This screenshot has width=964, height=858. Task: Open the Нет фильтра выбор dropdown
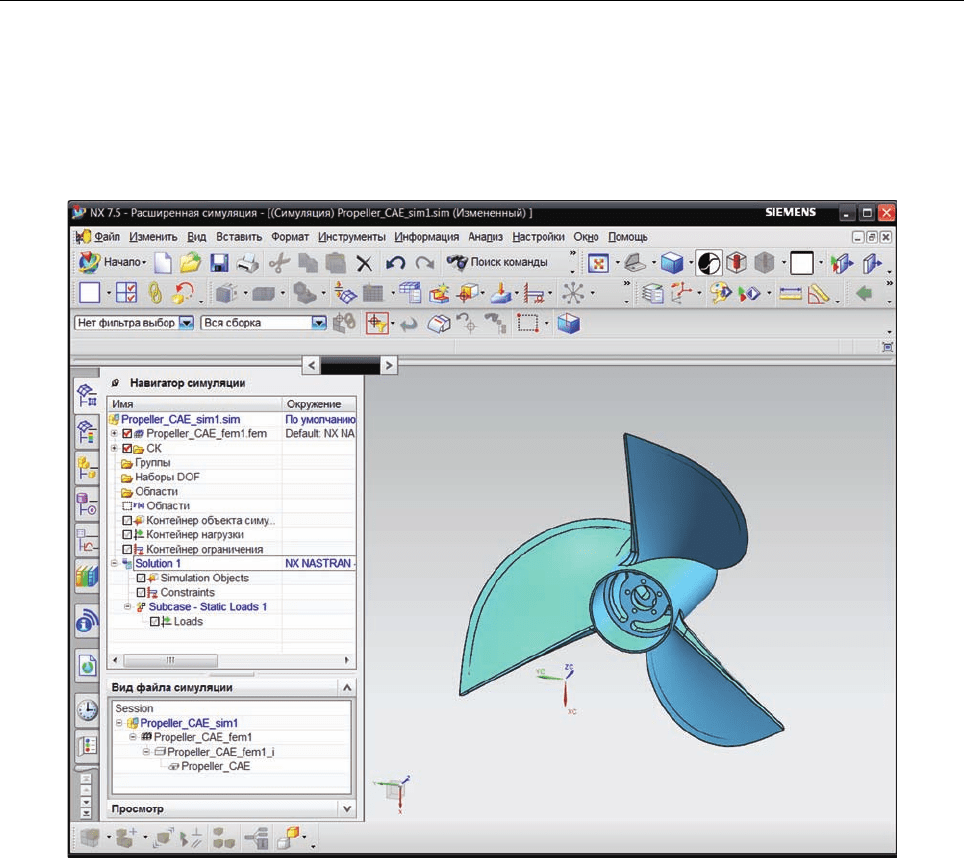point(186,323)
